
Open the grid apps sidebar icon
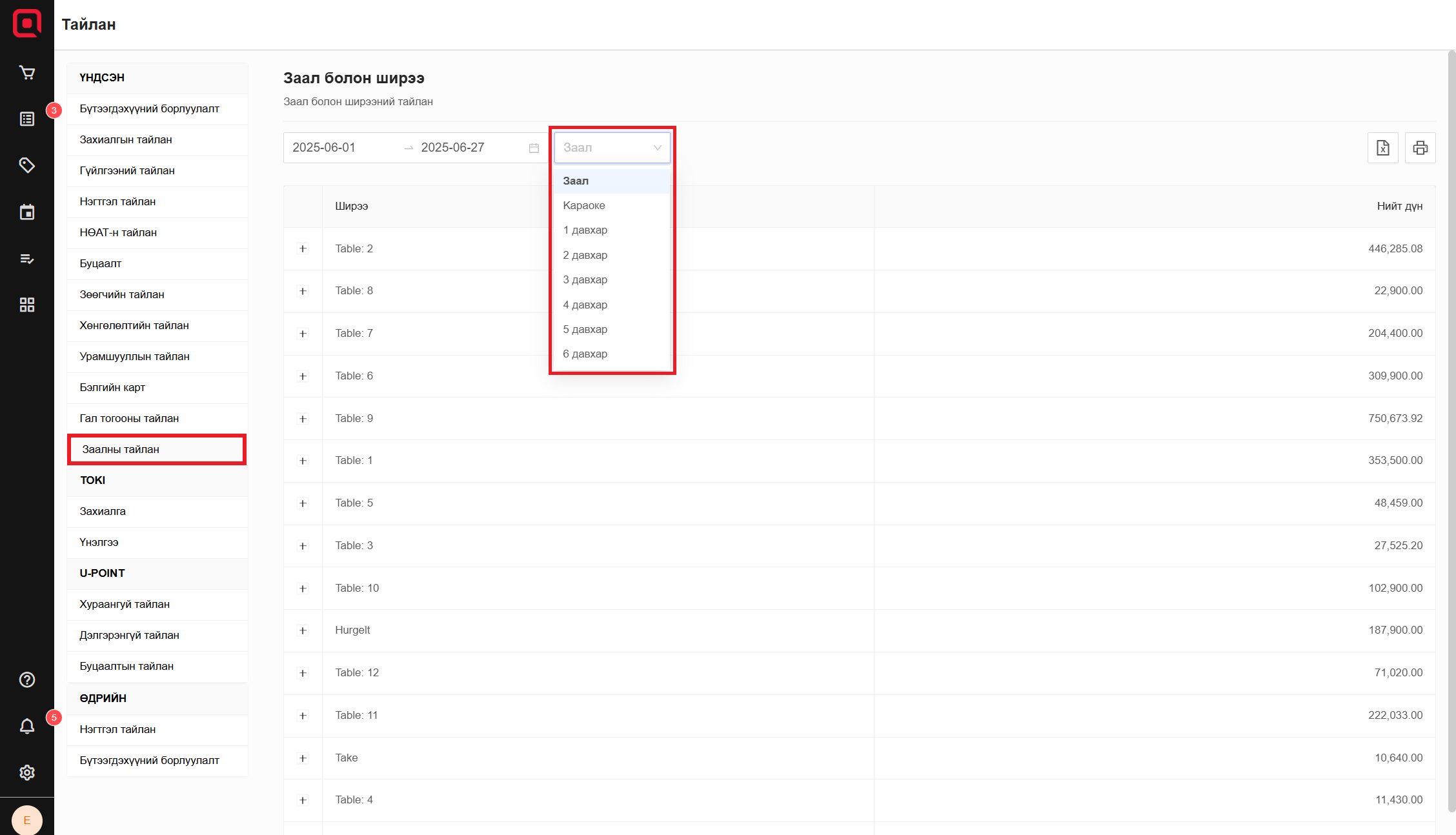(x=27, y=305)
